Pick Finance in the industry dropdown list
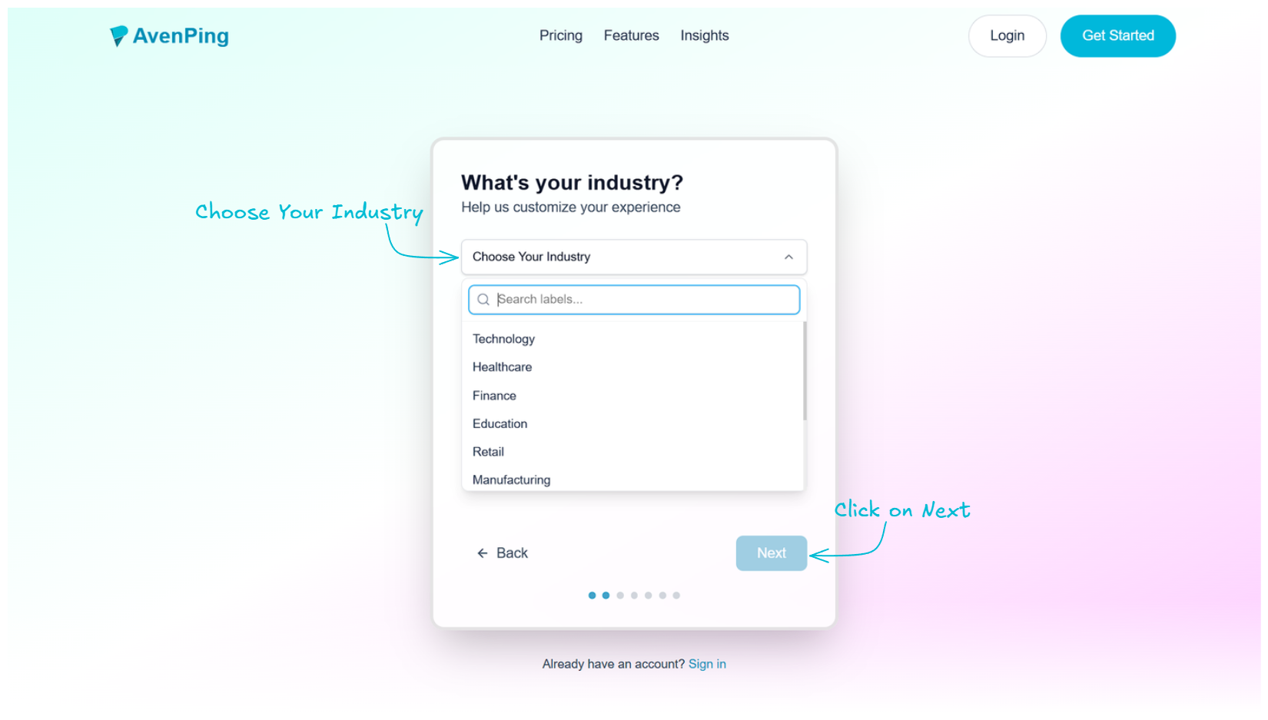The image size is (1268, 720). pos(494,395)
